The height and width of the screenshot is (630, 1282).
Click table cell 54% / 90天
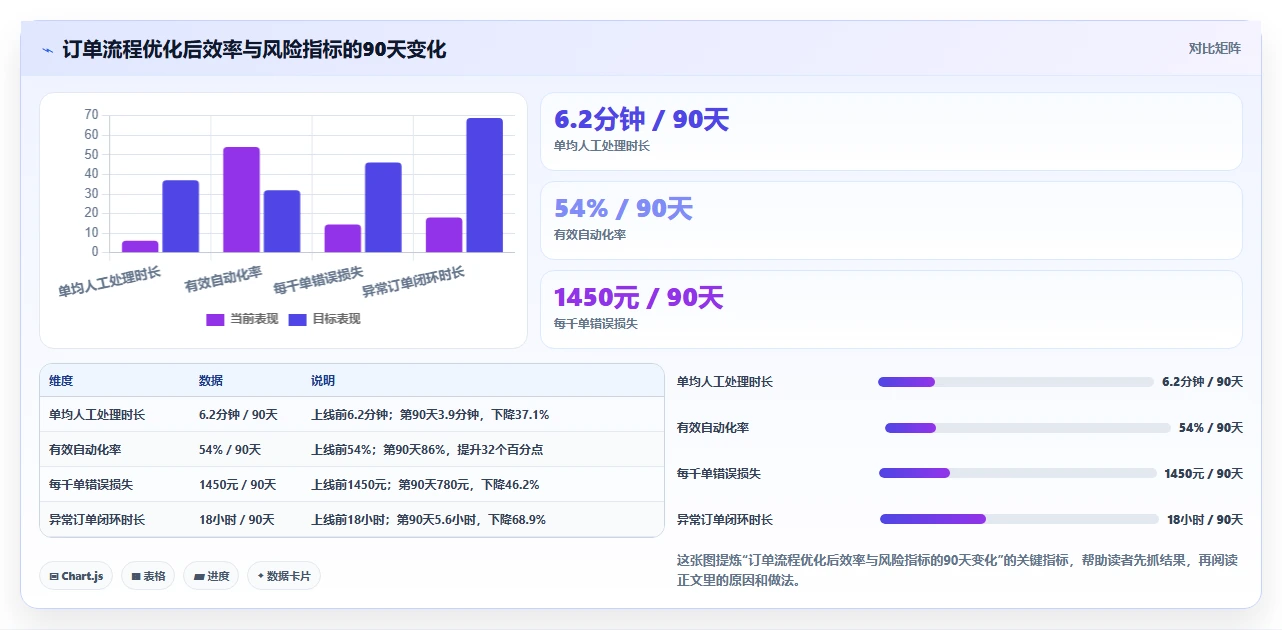pyautogui.click(x=230, y=450)
